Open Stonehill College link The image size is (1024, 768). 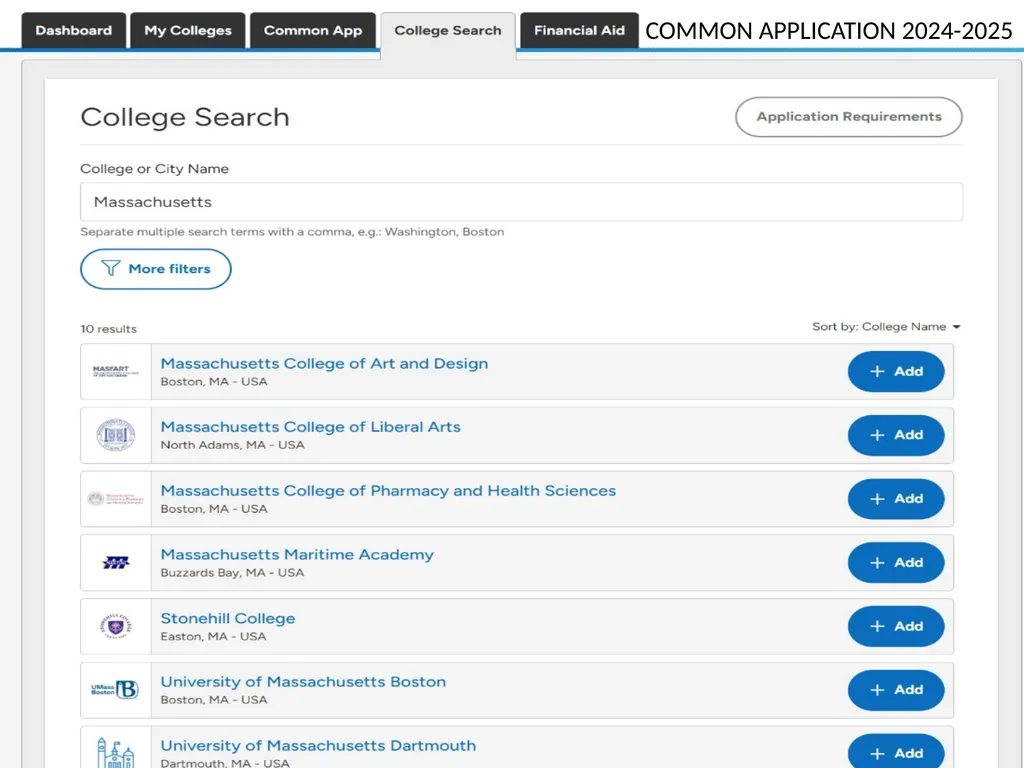coord(228,618)
